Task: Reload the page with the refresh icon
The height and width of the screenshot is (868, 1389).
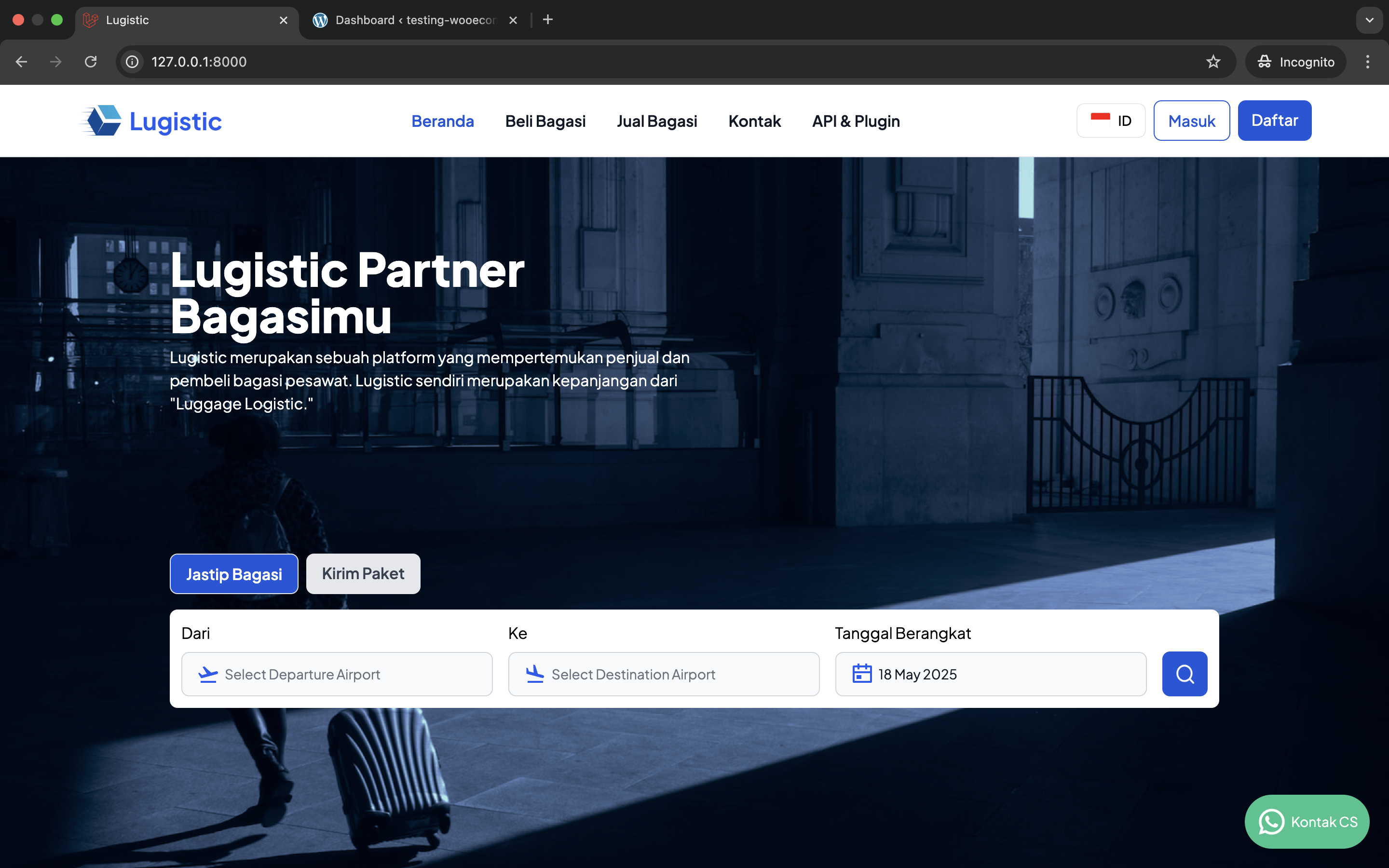Action: [x=91, y=61]
